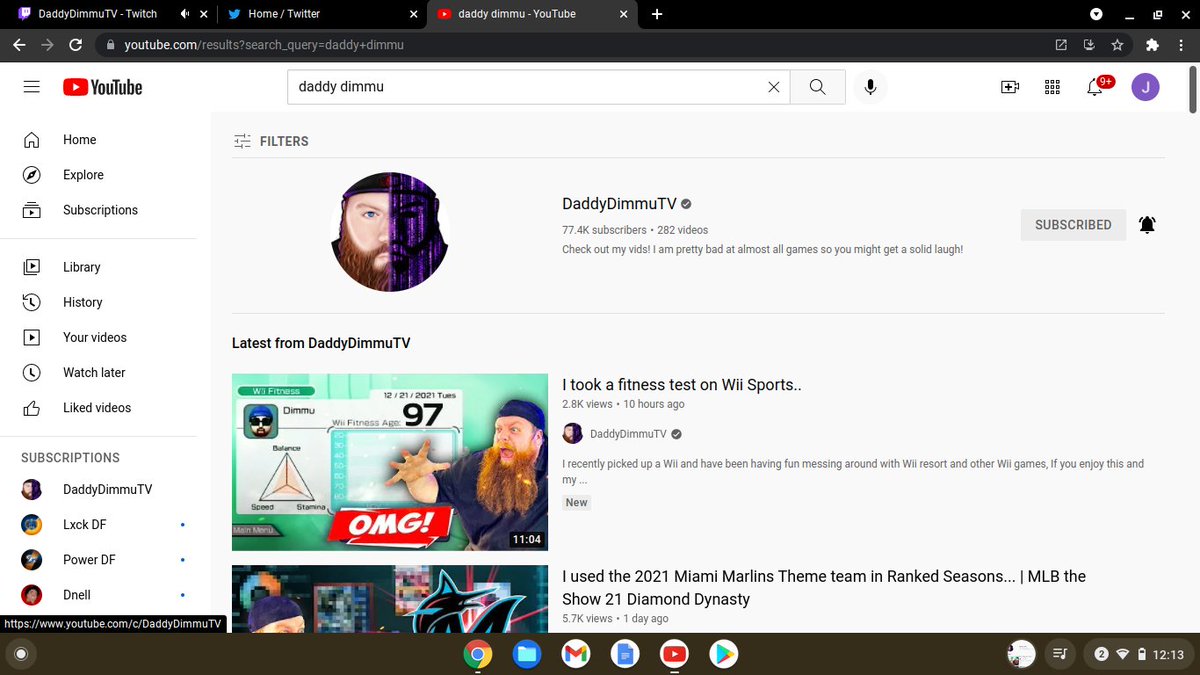
Task: Open the Files app on shelf
Action: pos(527,654)
